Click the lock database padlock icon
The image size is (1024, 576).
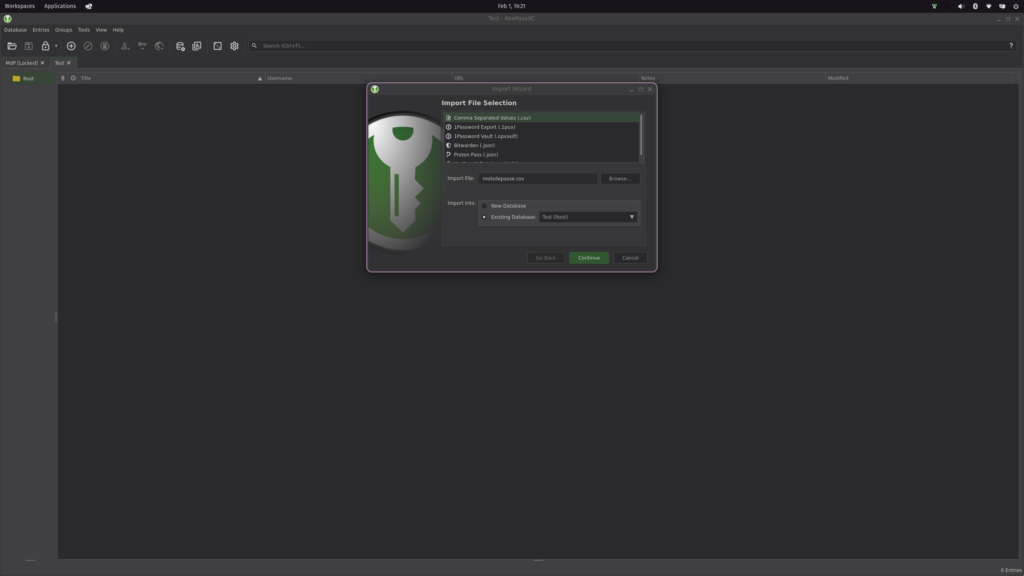click(x=45, y=46)
